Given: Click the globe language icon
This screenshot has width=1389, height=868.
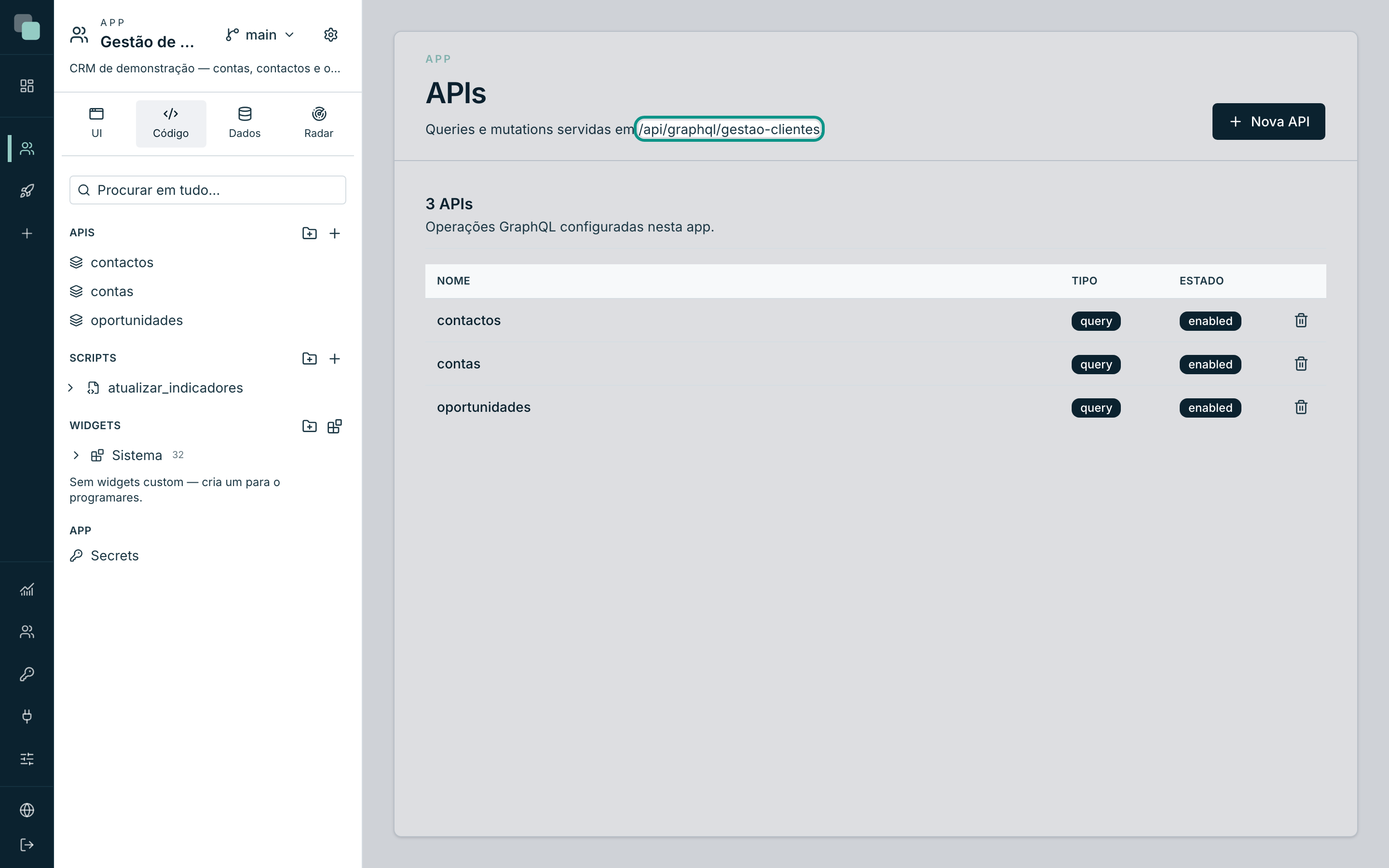Looking at the screenshot, I should [x=27, y=810].
